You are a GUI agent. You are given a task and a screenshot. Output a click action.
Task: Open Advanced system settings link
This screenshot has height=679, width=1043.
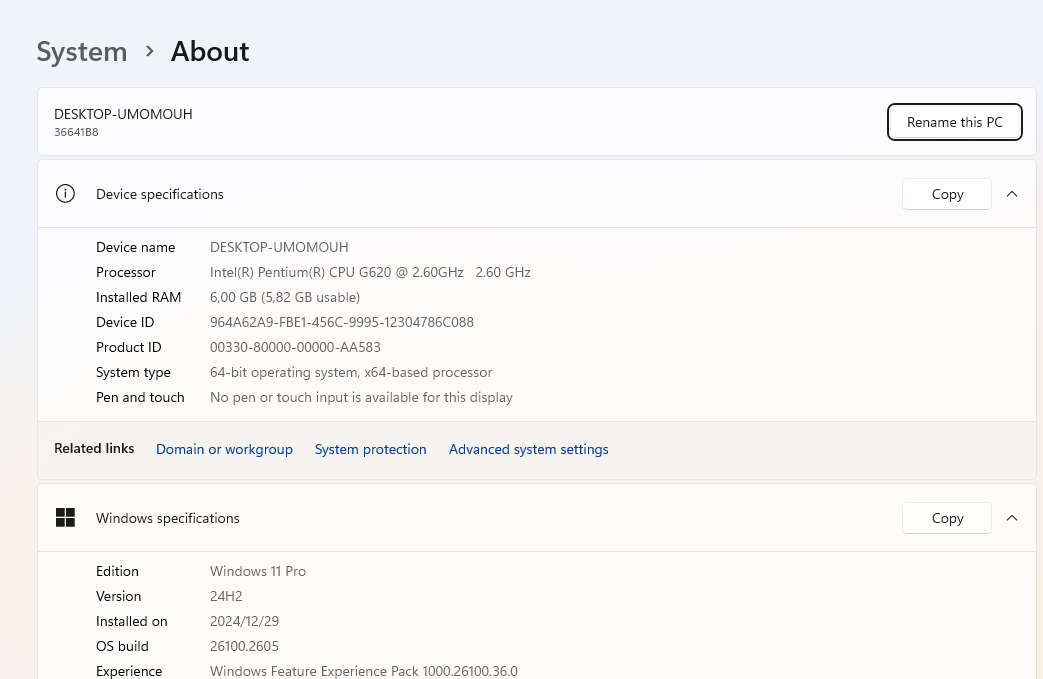(528, 450)
